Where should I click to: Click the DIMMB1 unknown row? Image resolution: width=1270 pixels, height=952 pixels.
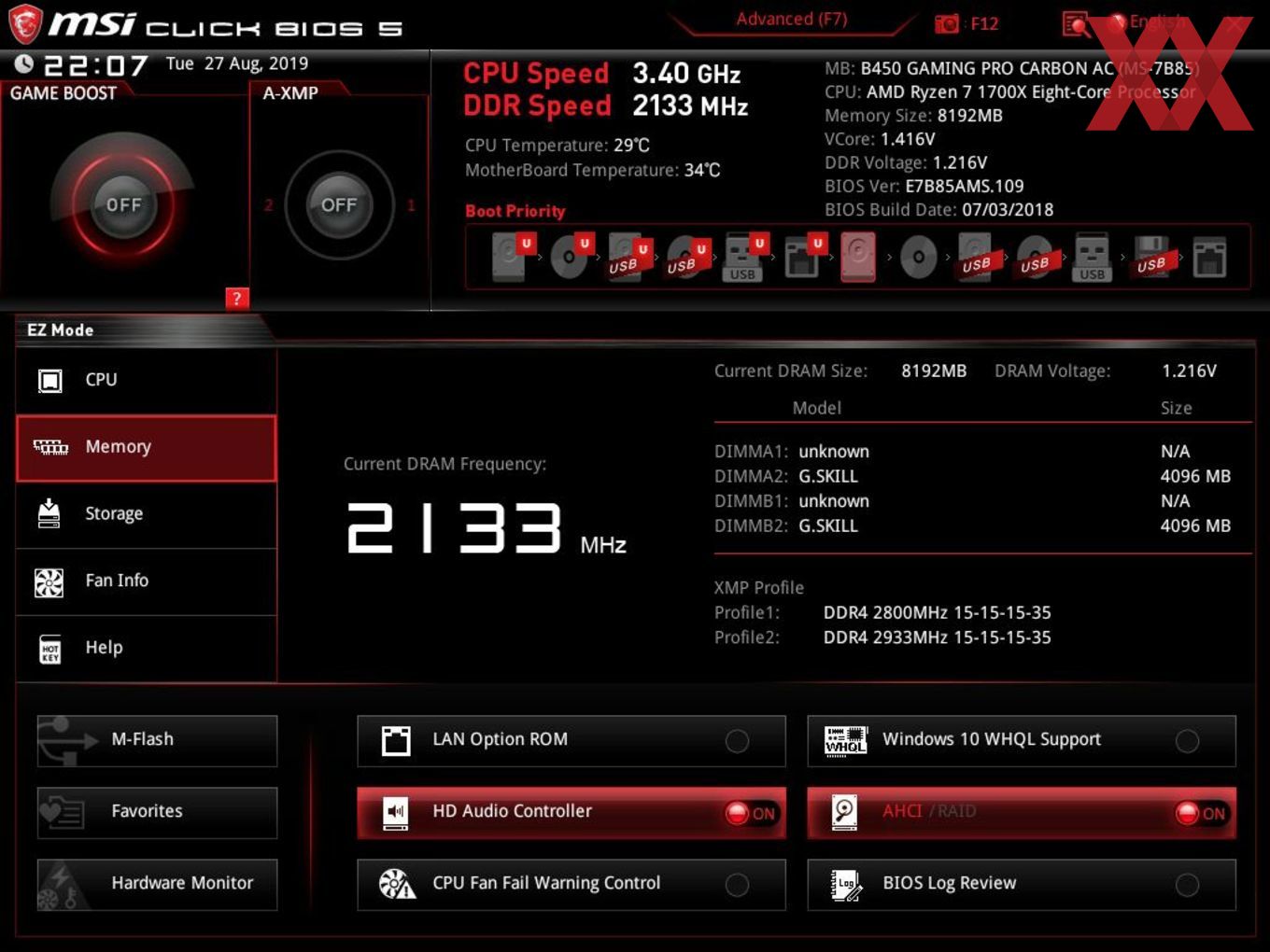(972, 501)
